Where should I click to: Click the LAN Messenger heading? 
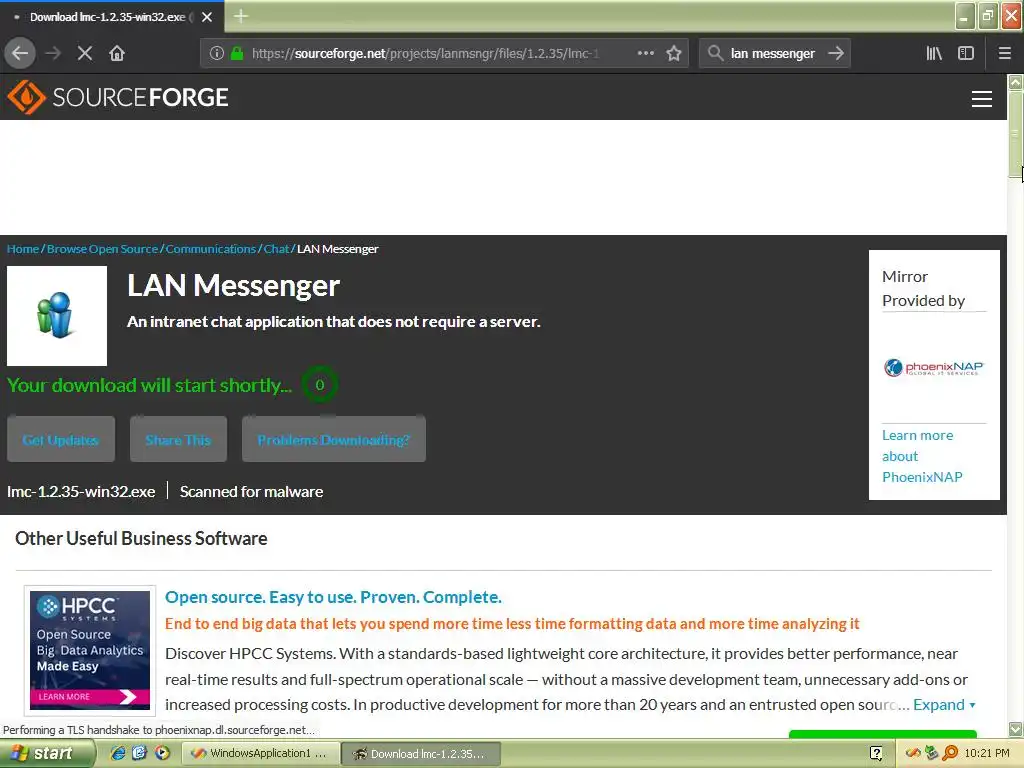[x=233, y=285]
